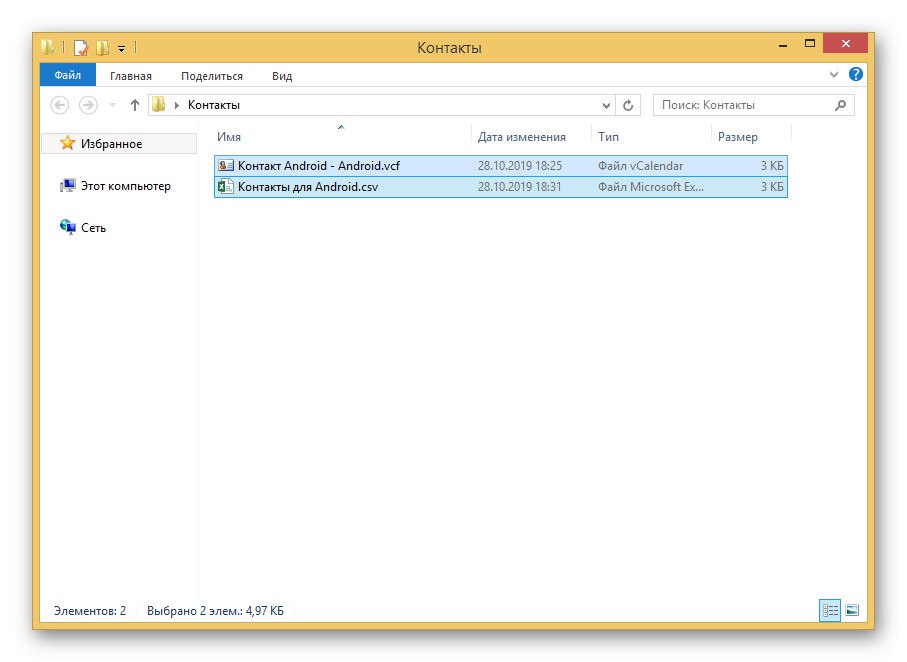
Task: Click the New Folder icon in title bar
Action: tap(102, 47)
